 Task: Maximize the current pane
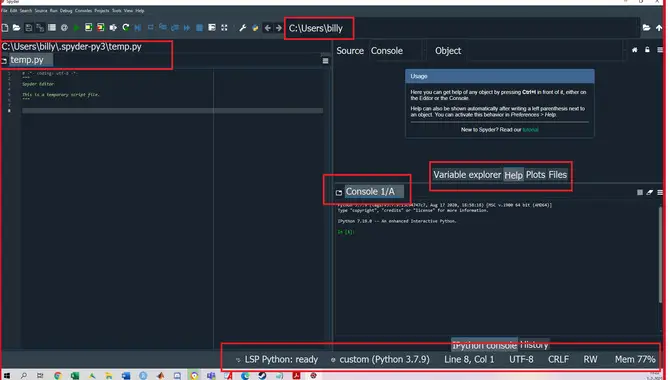click(212, 28)
